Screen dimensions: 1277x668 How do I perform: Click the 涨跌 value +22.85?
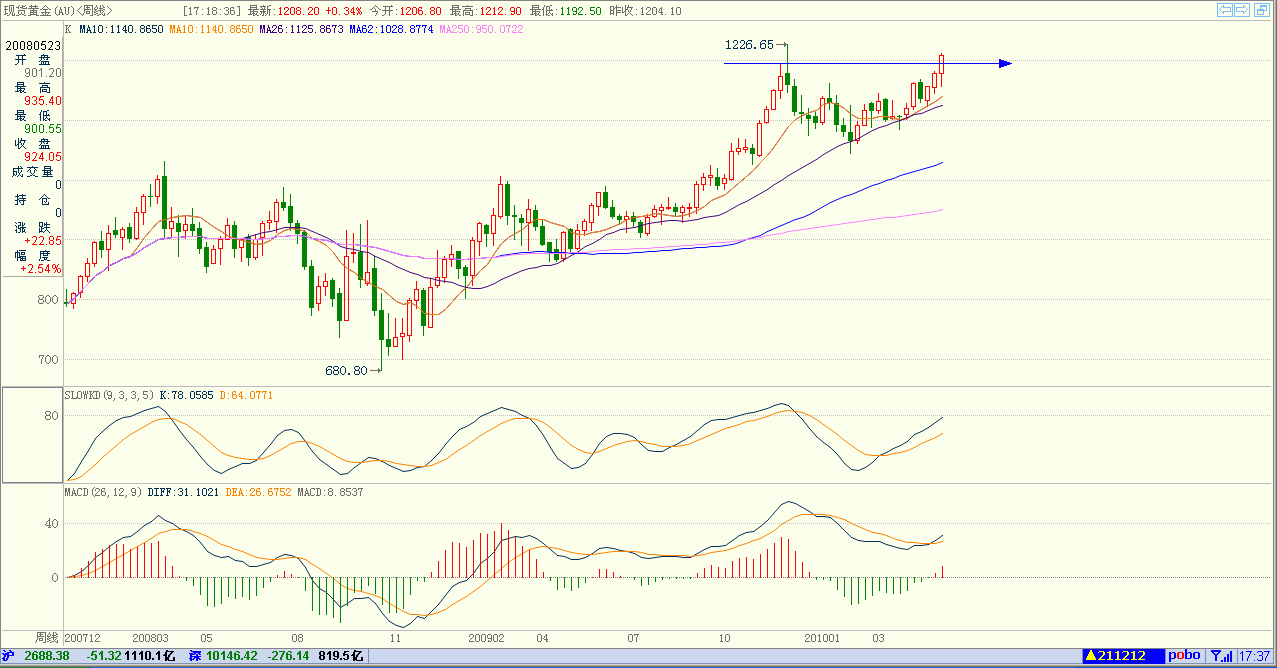pyautogui.click(x=43, y=241)
